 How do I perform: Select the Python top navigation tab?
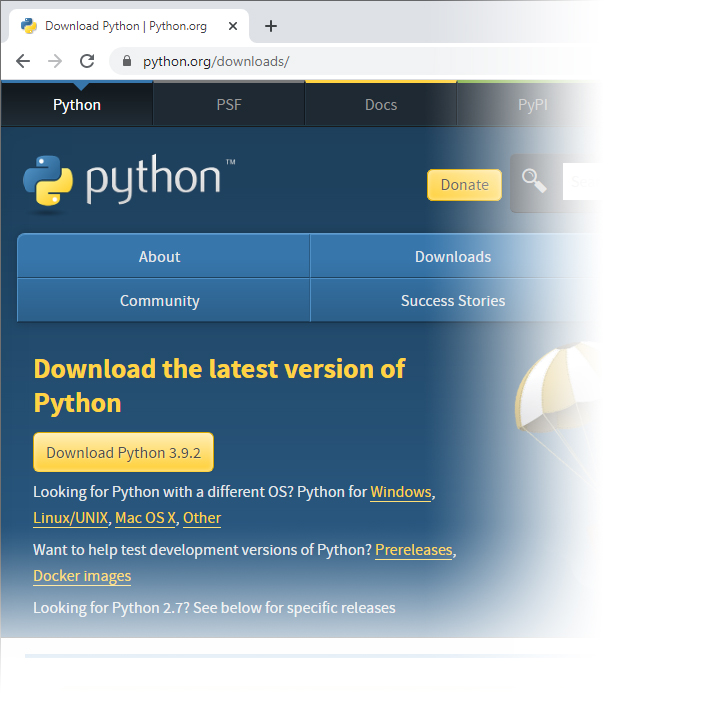pyautogui.click(x=77, y=105)
